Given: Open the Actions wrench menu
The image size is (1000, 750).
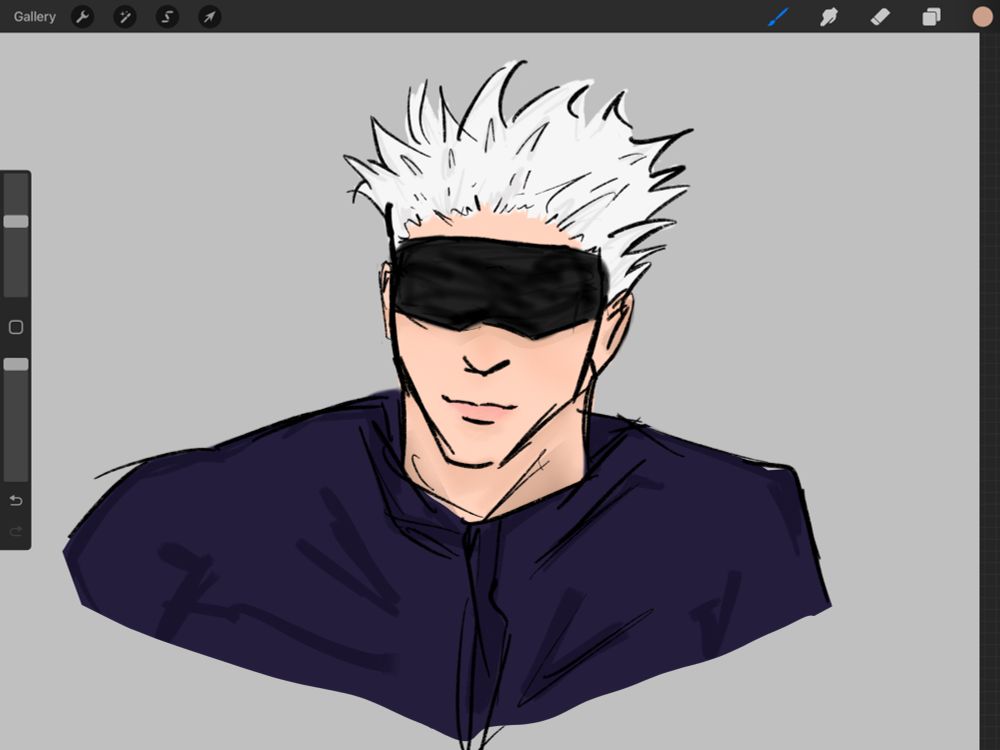Looking at the screenshot, I should 82,17.
